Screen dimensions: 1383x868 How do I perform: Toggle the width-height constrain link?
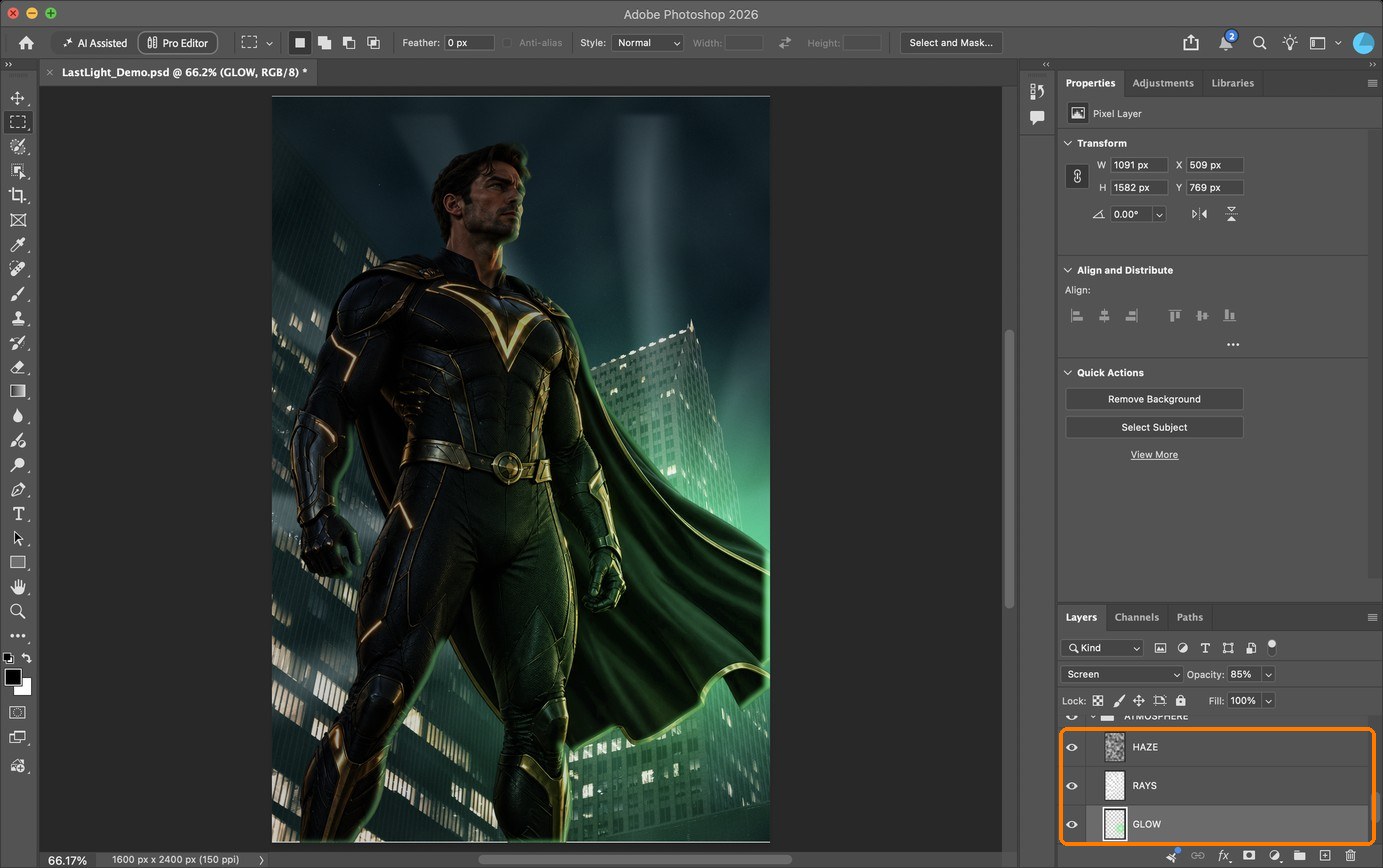(1077, 176)
